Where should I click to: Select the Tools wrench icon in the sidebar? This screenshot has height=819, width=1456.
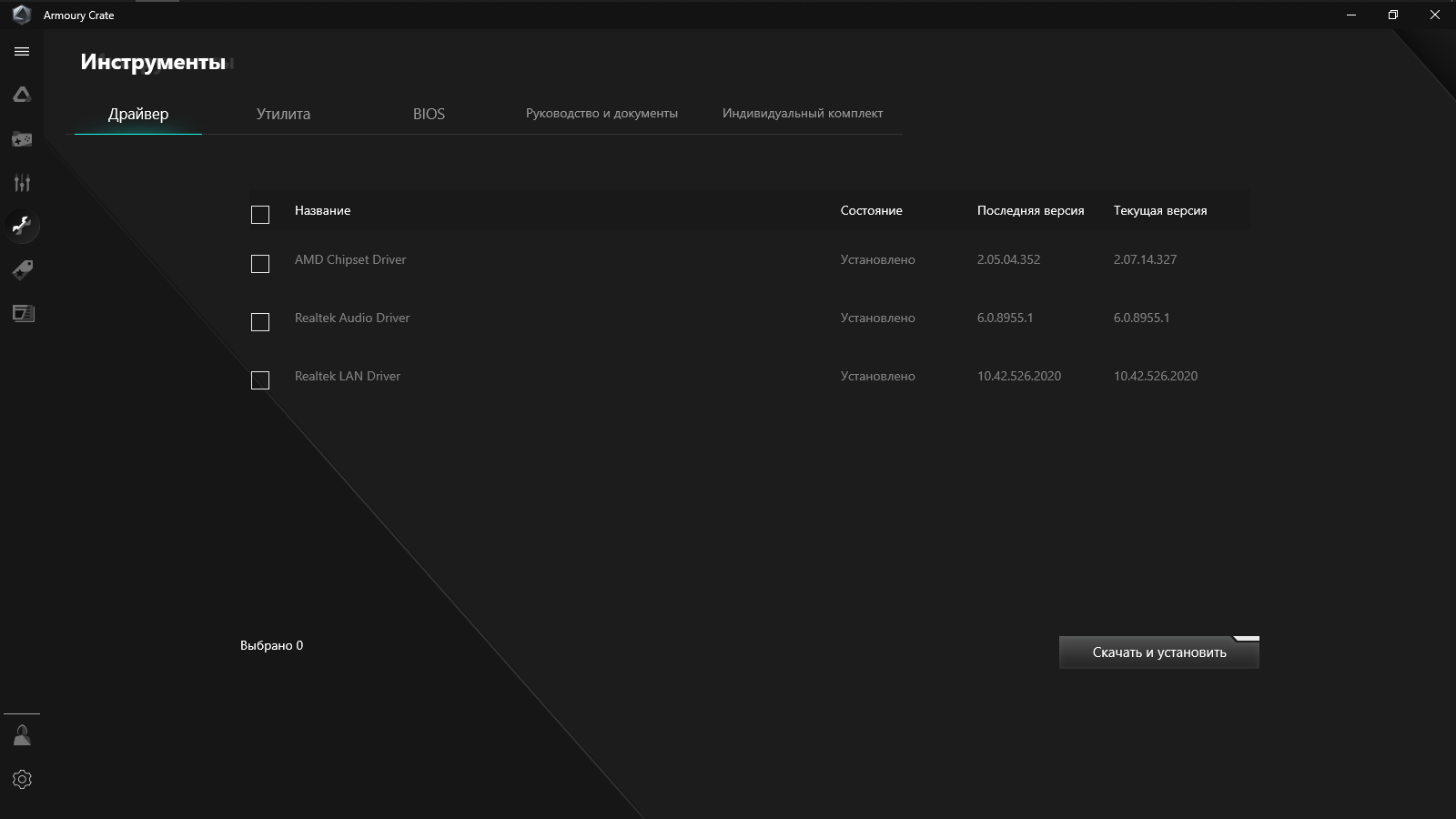pos(22,226)
